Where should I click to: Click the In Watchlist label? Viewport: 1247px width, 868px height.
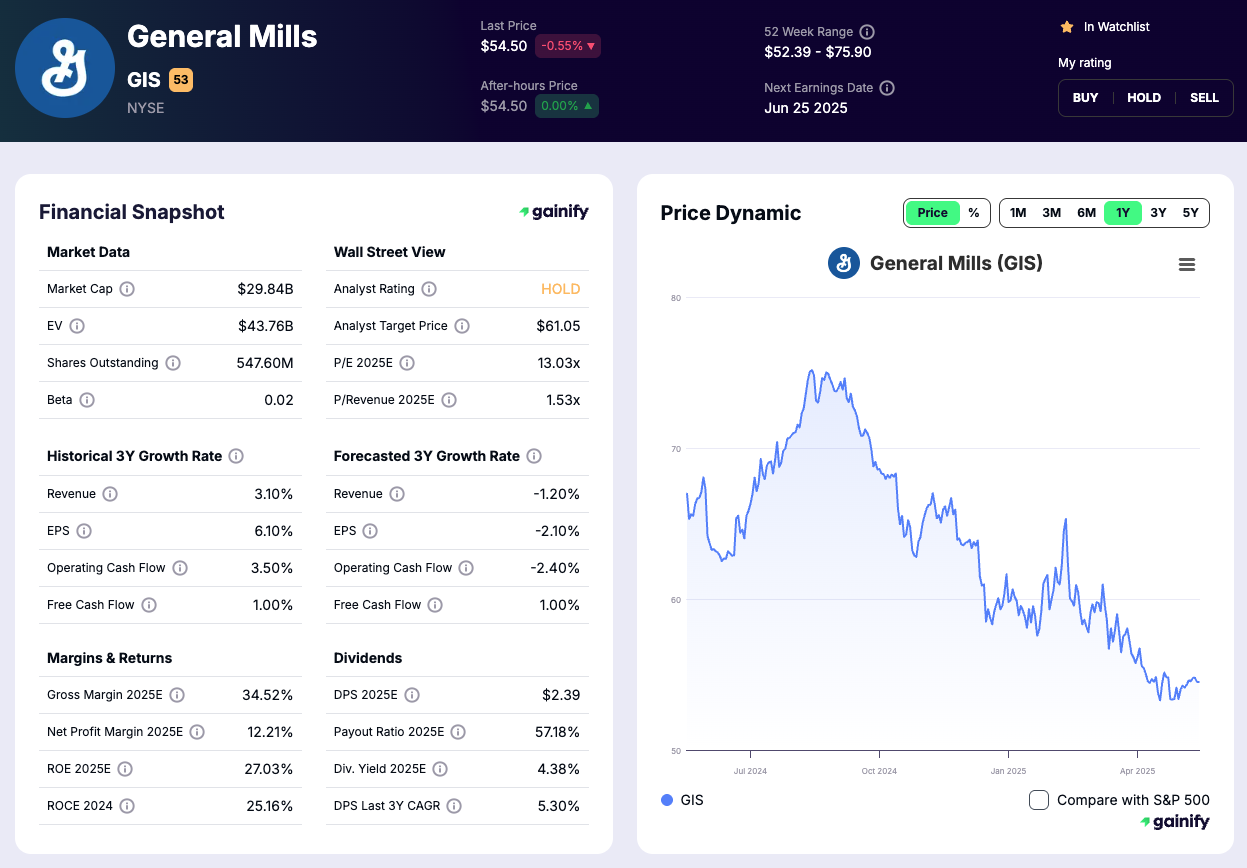(1117, 27)
